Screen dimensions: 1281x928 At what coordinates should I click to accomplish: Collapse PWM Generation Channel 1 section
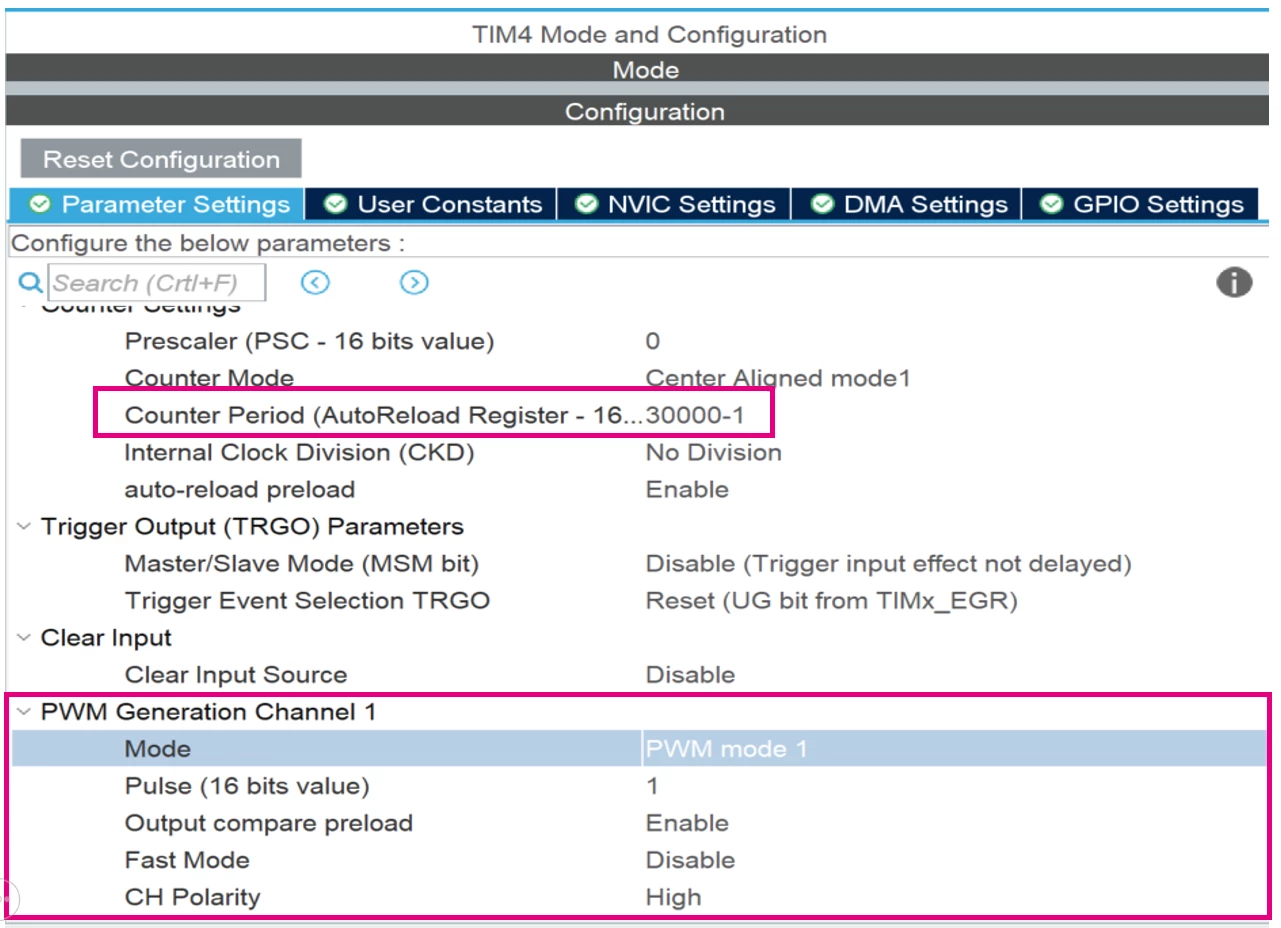coord(24,712)
